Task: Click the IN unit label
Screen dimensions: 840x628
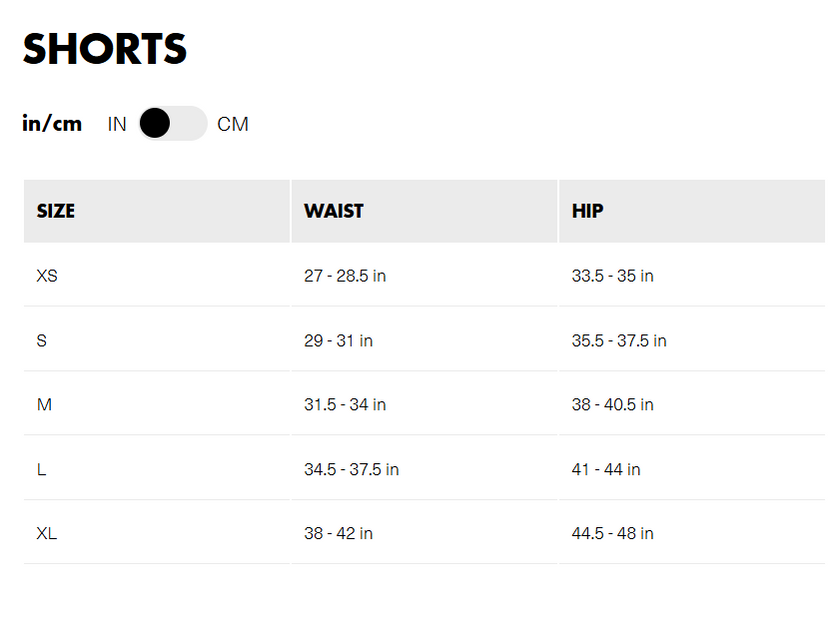Action: point(117,125)
